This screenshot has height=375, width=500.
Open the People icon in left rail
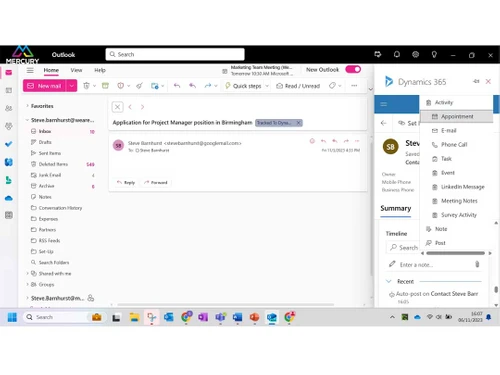[9, 108]
